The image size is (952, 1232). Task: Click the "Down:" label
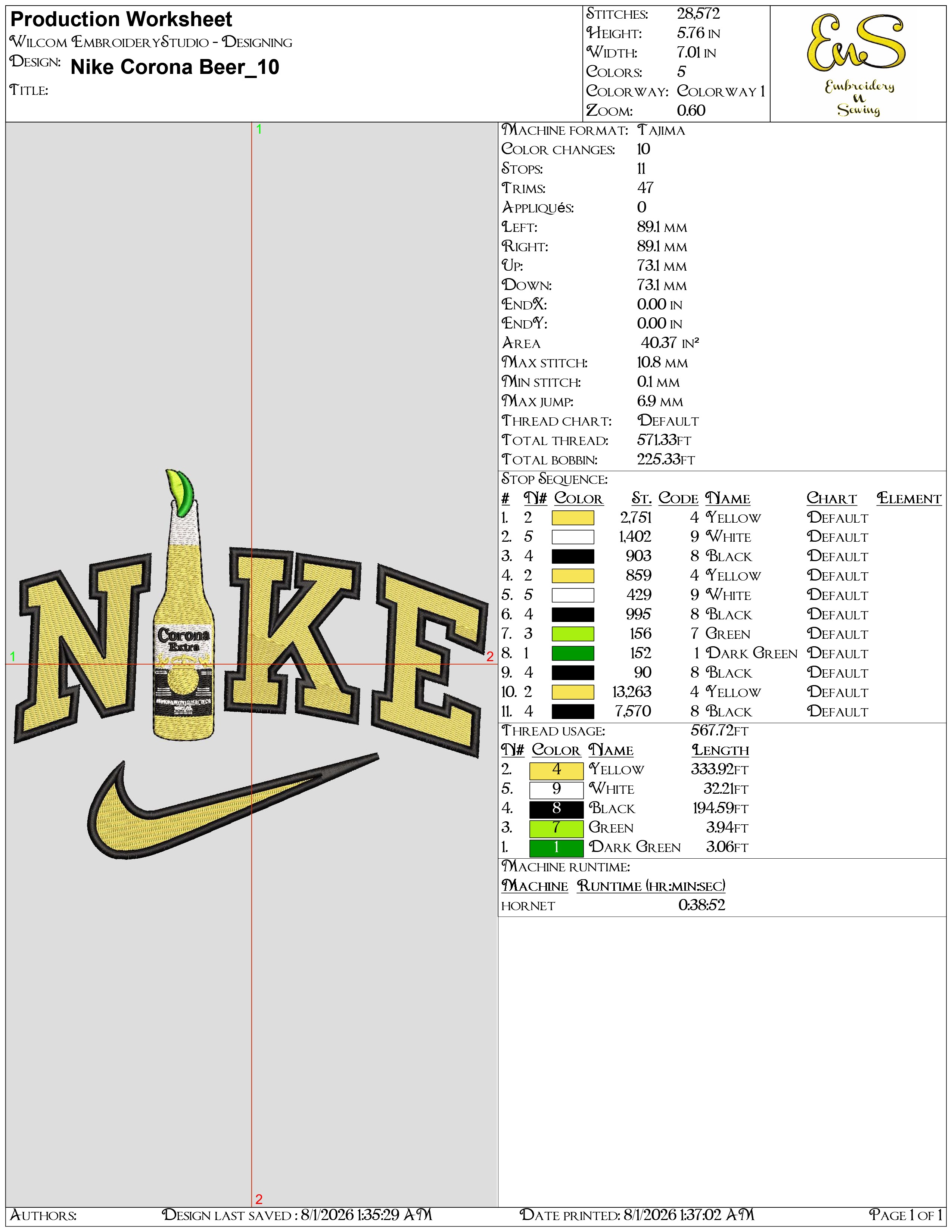point(527,286)
